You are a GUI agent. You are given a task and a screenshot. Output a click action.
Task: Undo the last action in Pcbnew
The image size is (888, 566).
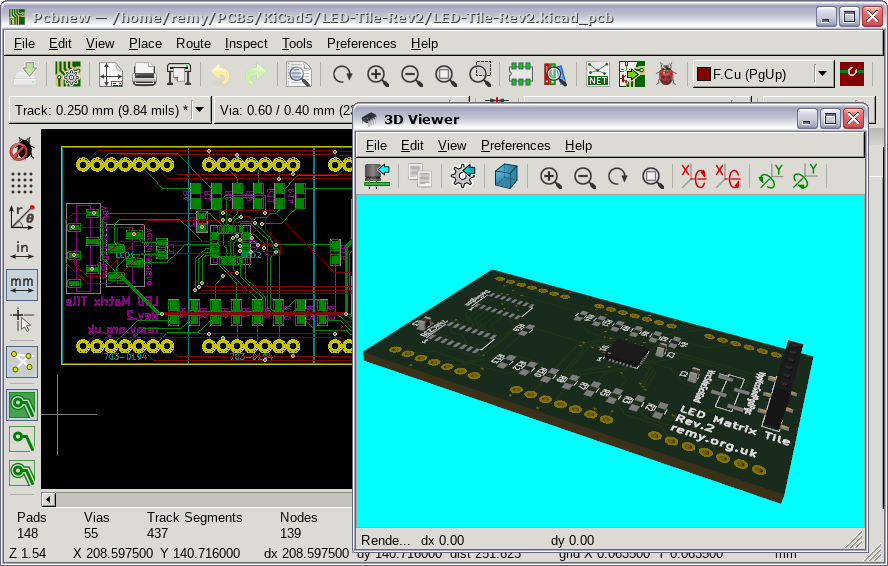(x=220, y=74)
